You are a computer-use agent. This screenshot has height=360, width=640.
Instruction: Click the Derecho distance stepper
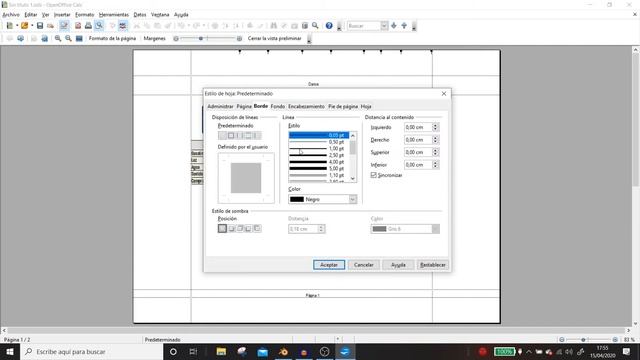(x=435, y=140)
